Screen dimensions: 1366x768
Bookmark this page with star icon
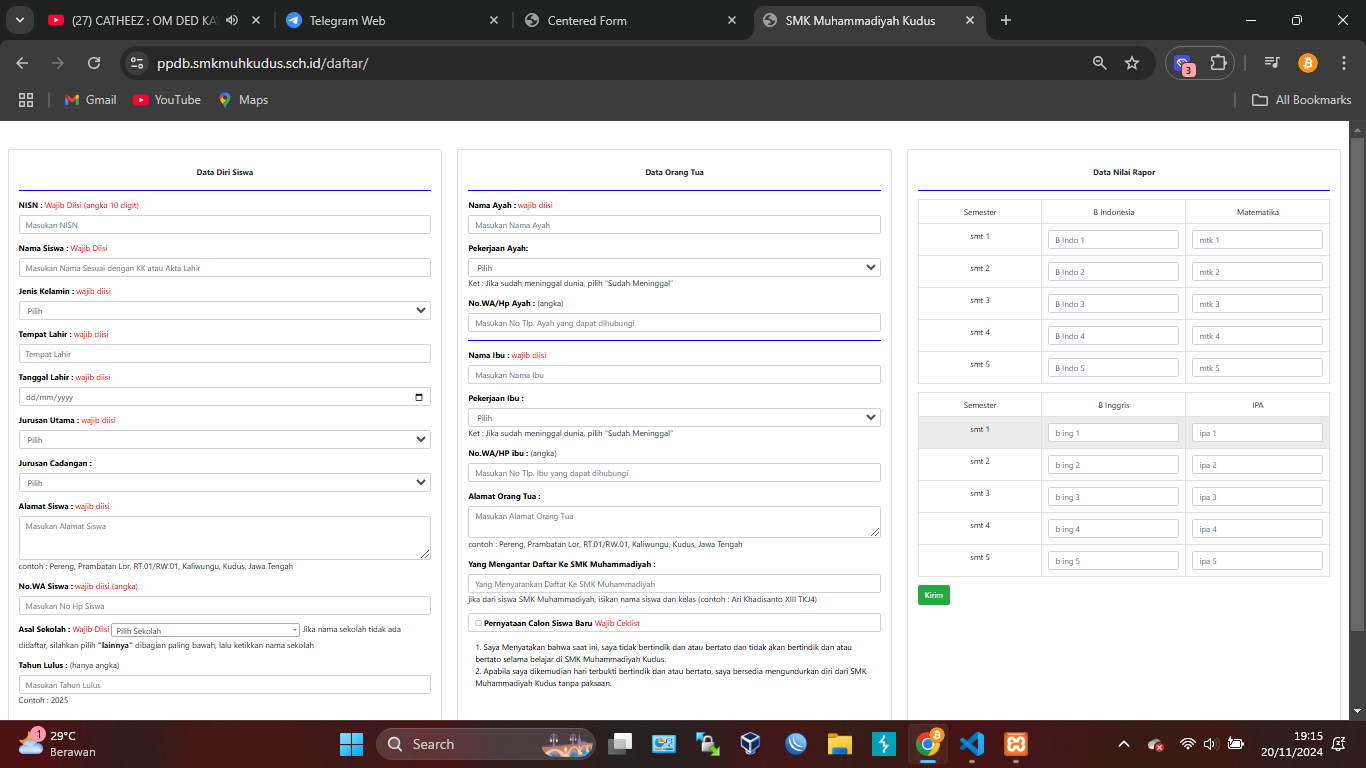(1132, 63)
